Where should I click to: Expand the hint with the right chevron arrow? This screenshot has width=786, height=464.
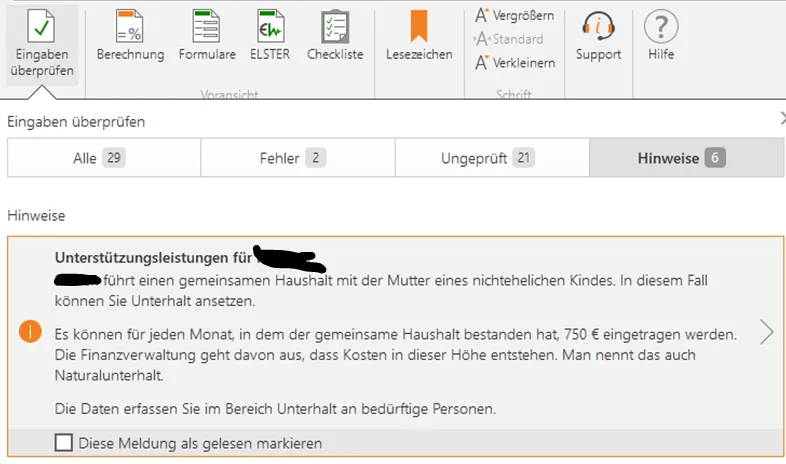click(767, 332)
